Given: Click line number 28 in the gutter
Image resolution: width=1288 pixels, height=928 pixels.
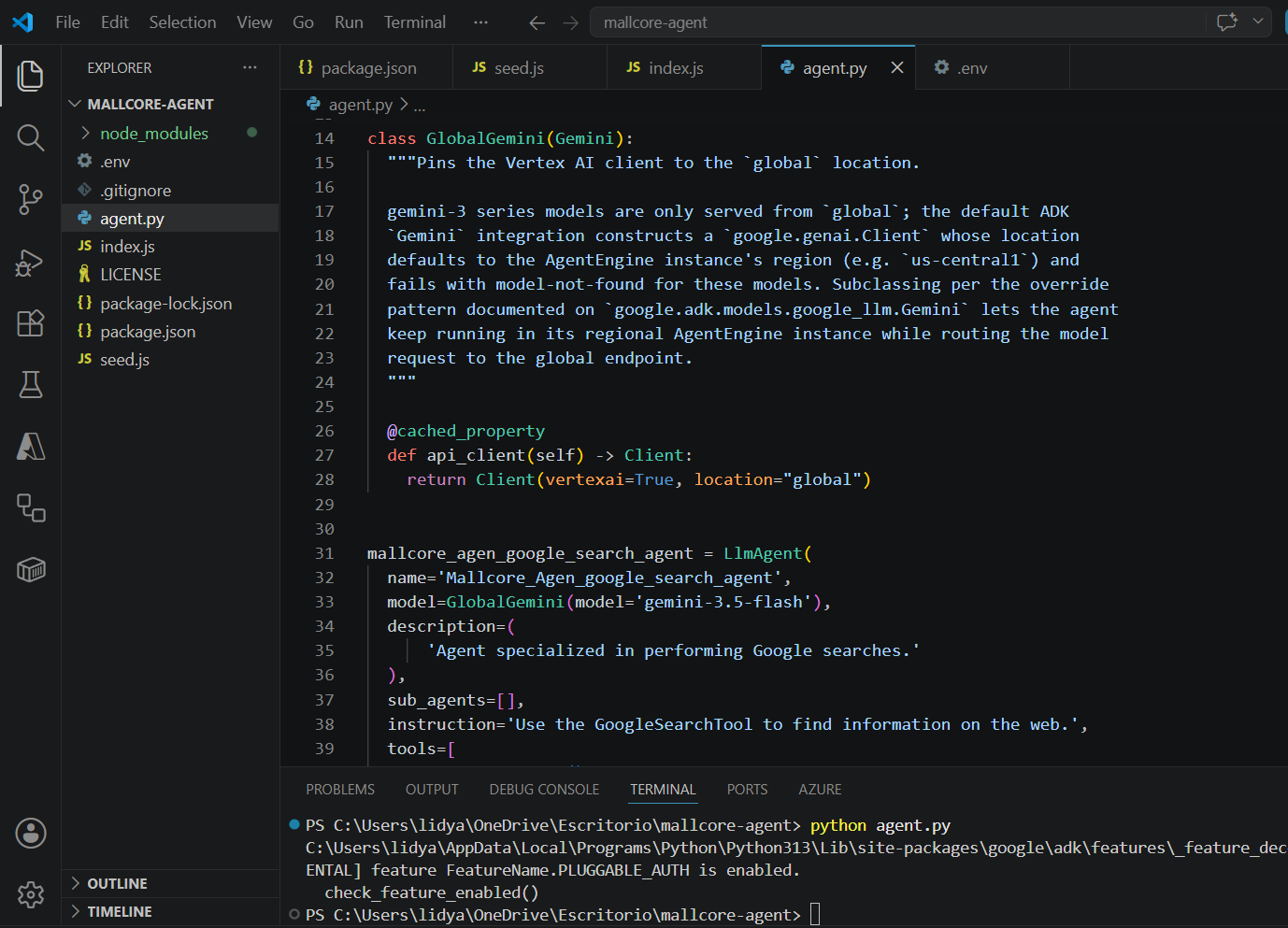Looking at the screenshot, I should point(324,479).
